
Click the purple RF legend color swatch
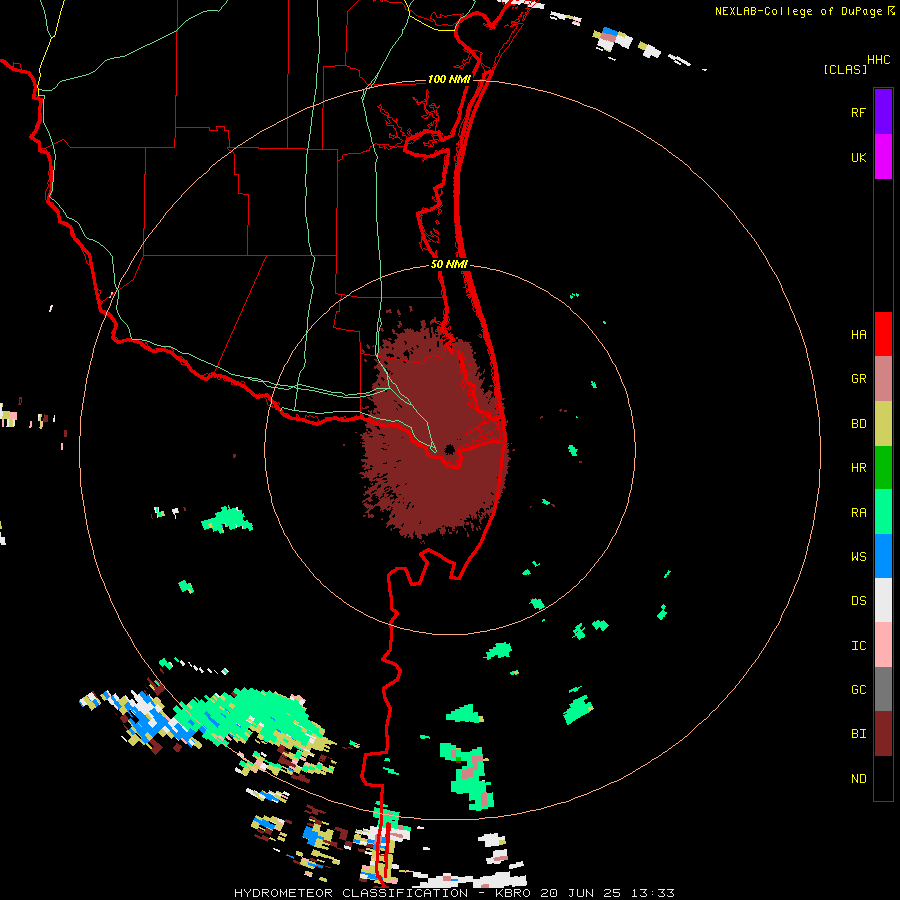tap(883, 112)
